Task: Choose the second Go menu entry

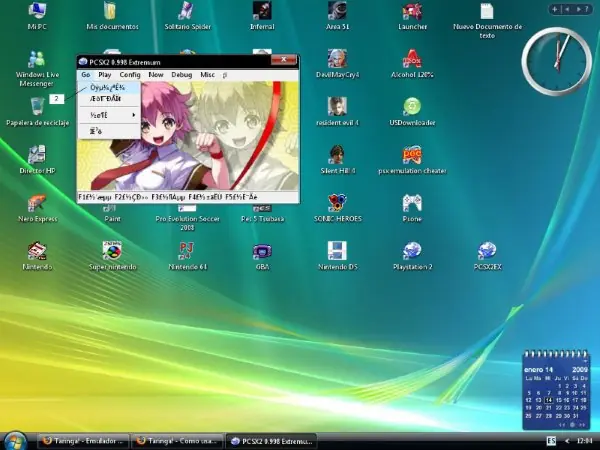Action: pos(109,99)
